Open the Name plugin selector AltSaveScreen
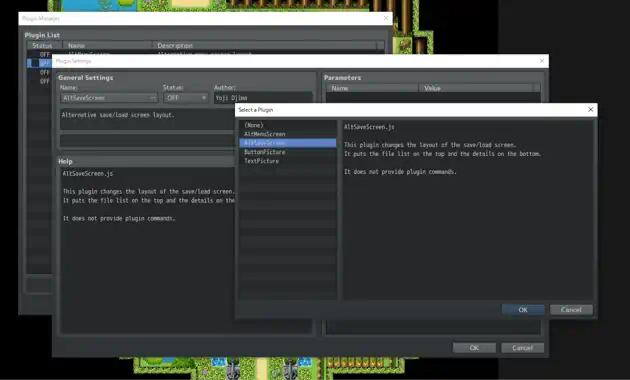630x380 pixels. pos(109,98)
